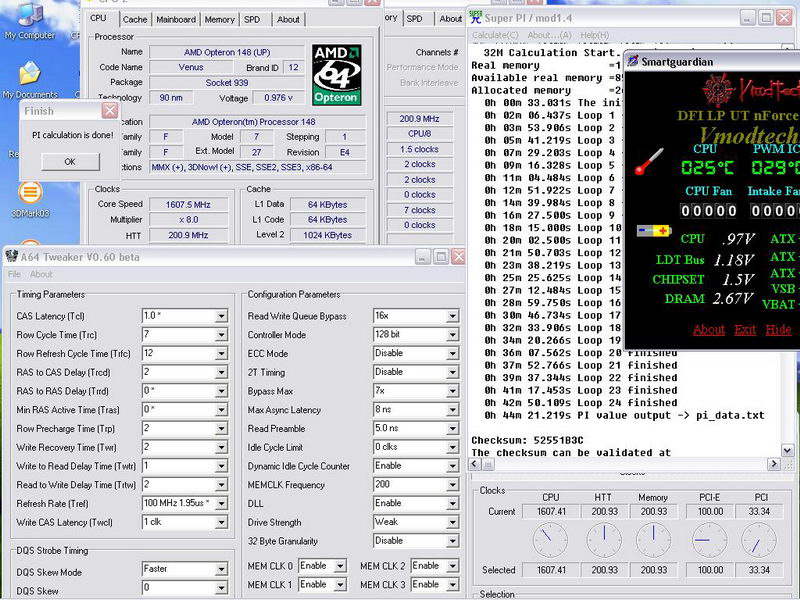Expand Read Write Queue Bypass dropdown

[452, 316]
